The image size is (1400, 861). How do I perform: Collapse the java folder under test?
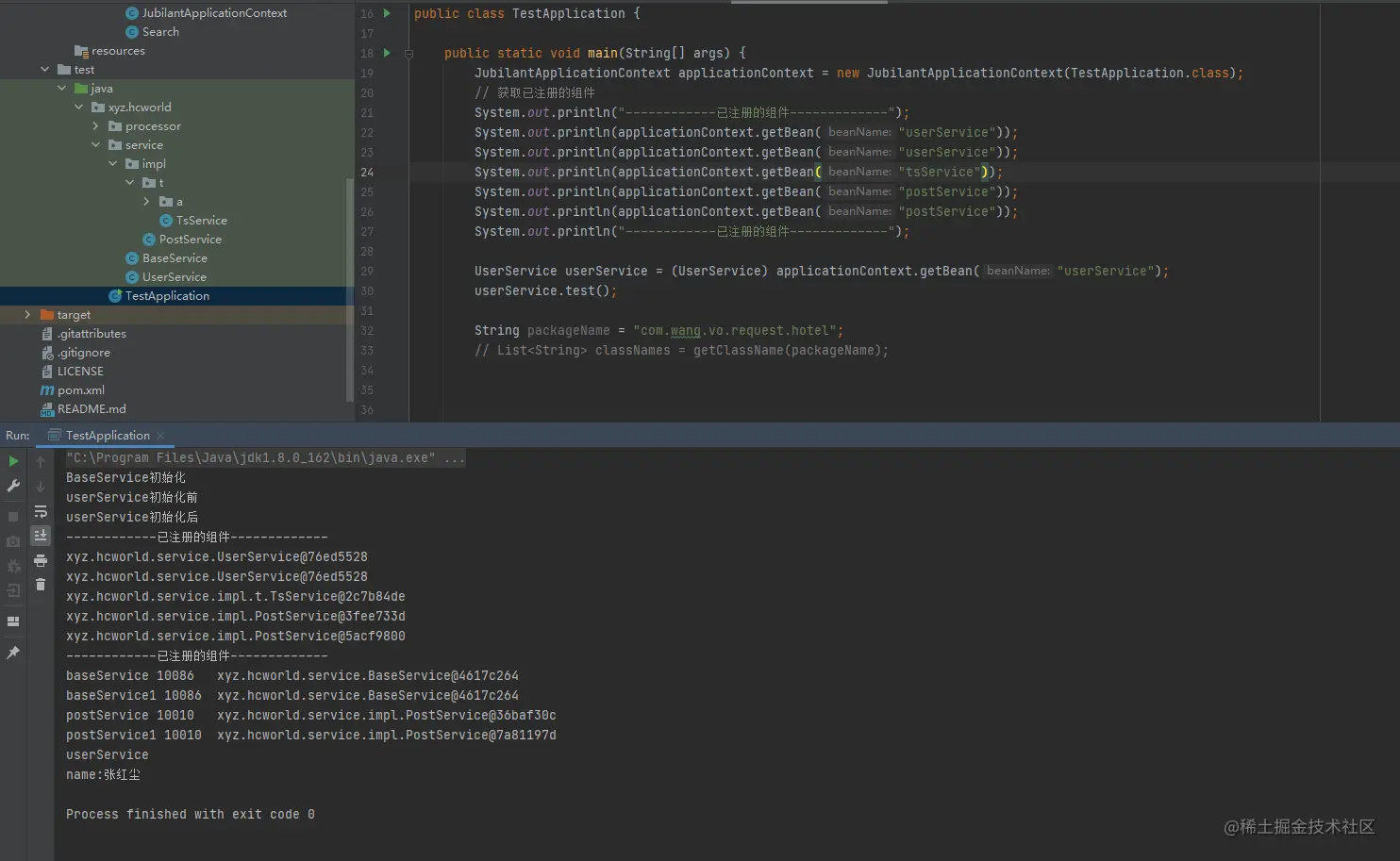pyautogui.click(x=61, y=89)
